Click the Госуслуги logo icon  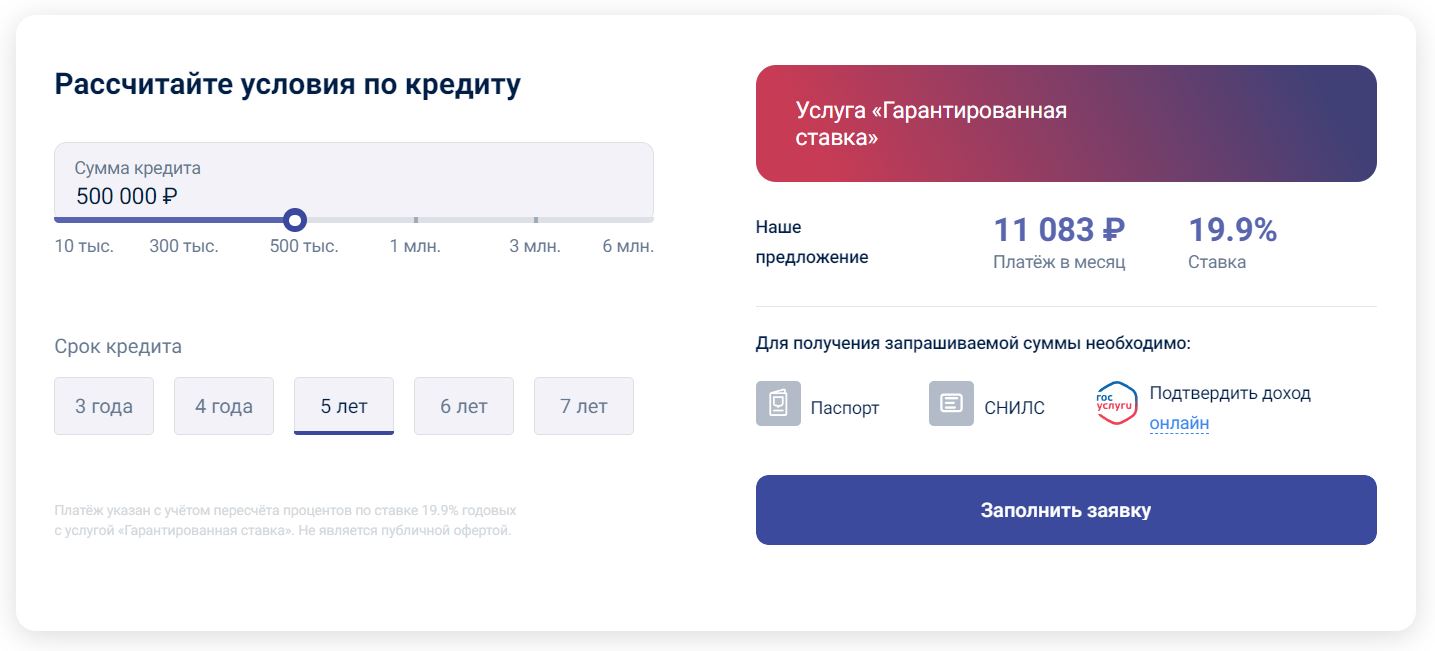1117,404
